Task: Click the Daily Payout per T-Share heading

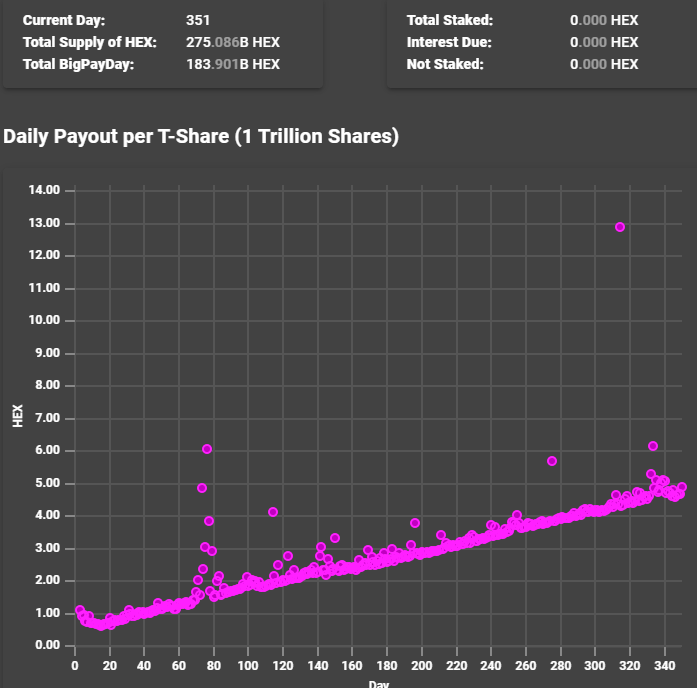Action: 201,136
